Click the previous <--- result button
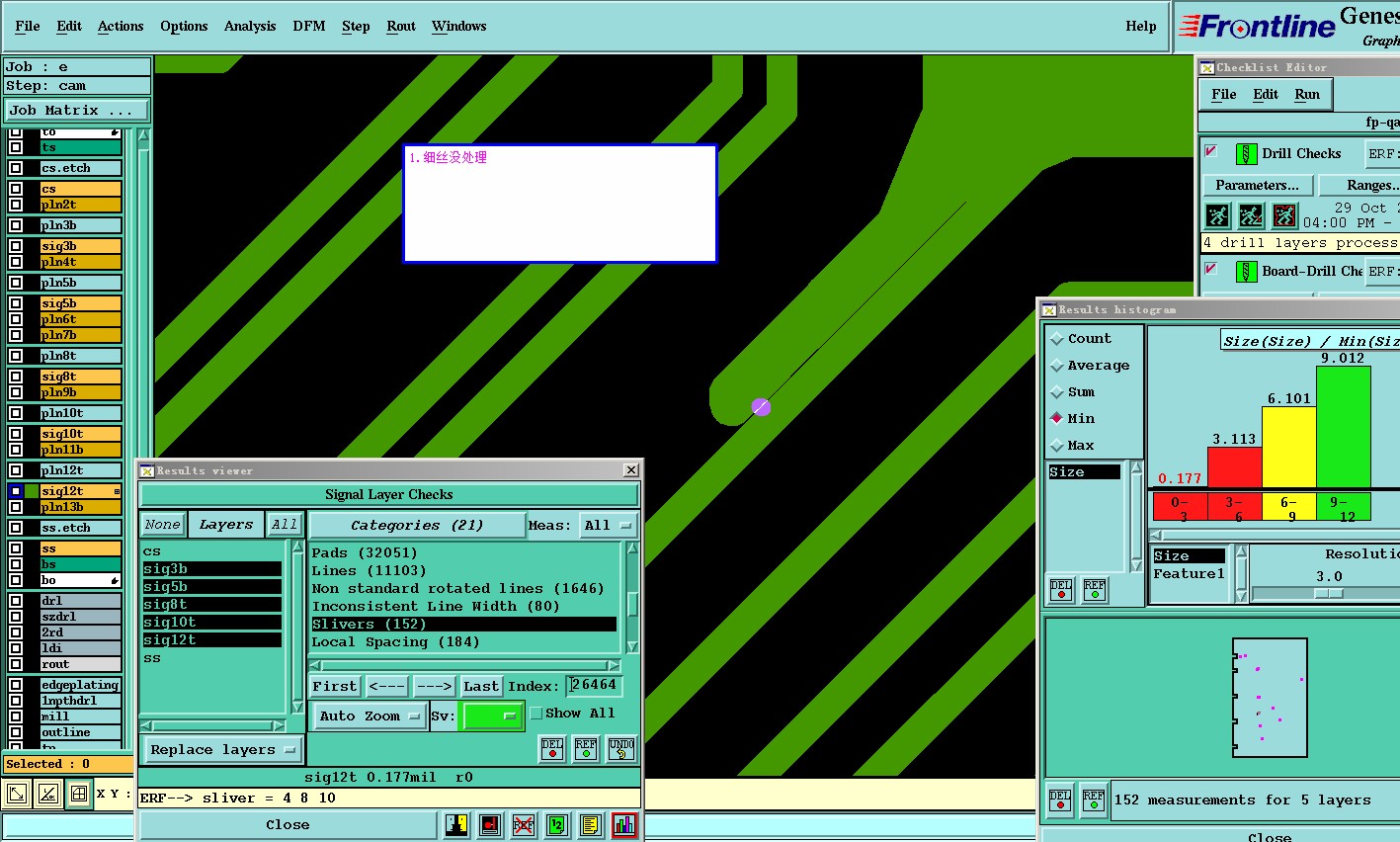1400x842 pixels. click(386, 686)
